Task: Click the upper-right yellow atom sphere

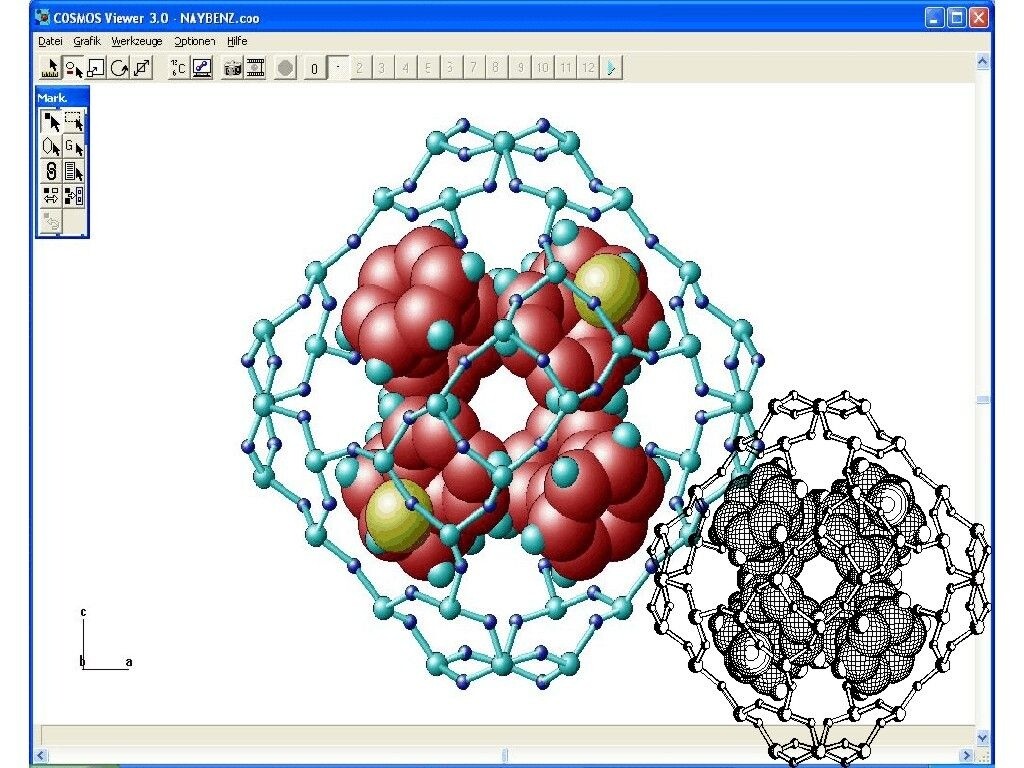Action: (606, 289)
